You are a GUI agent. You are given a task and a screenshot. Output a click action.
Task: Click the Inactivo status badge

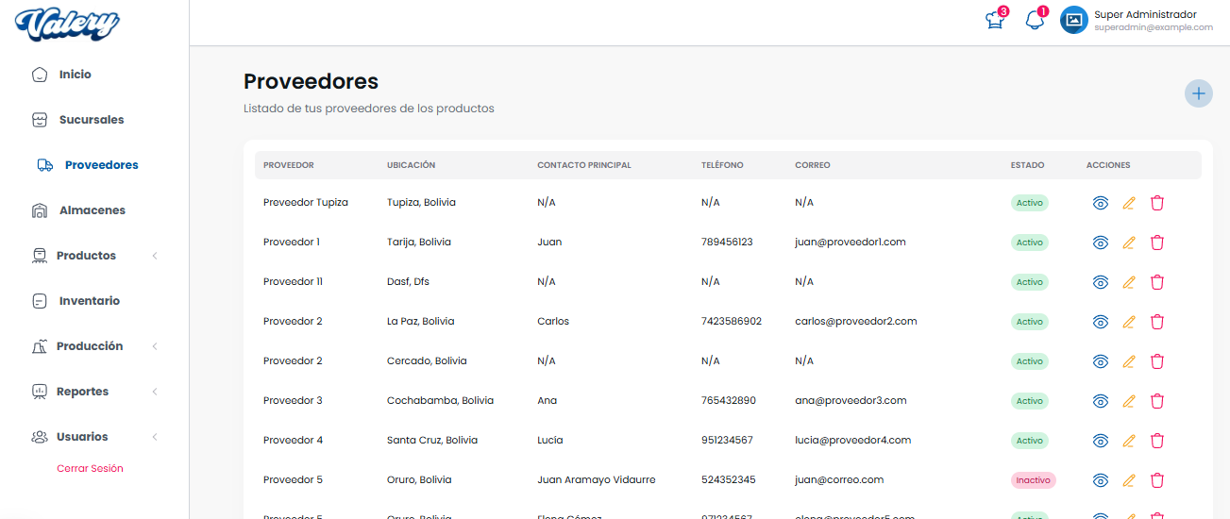(x=1033, y=480)
